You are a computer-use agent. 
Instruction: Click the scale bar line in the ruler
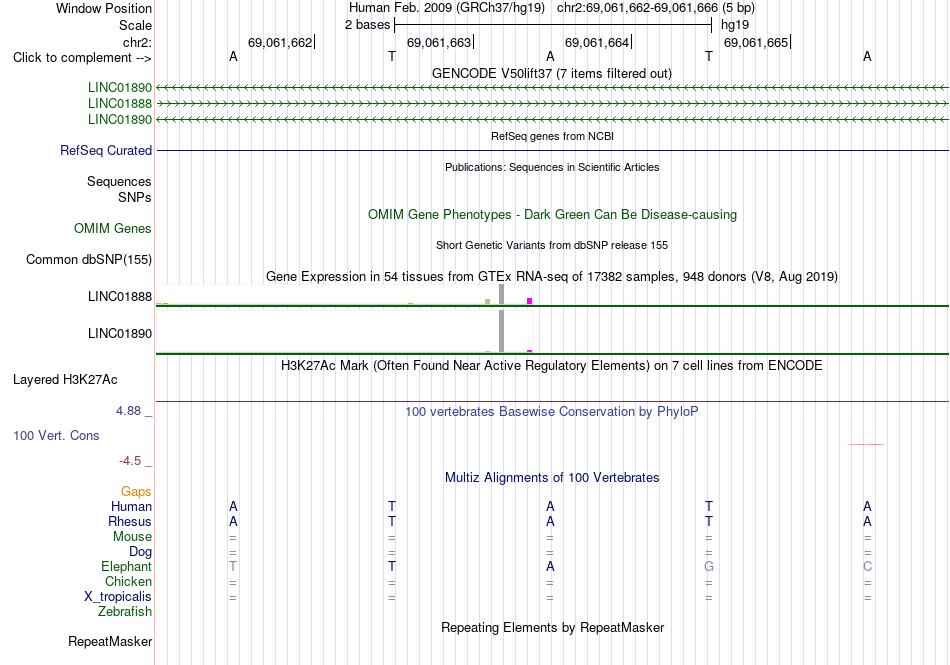553,25
